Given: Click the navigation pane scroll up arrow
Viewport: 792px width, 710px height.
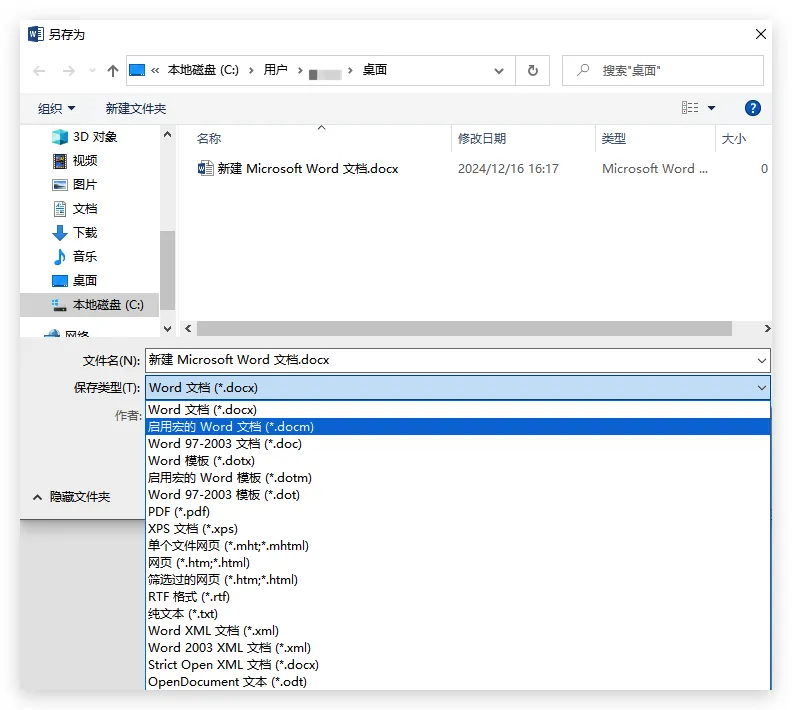Looking at the screenshot, I should point(168,134).
